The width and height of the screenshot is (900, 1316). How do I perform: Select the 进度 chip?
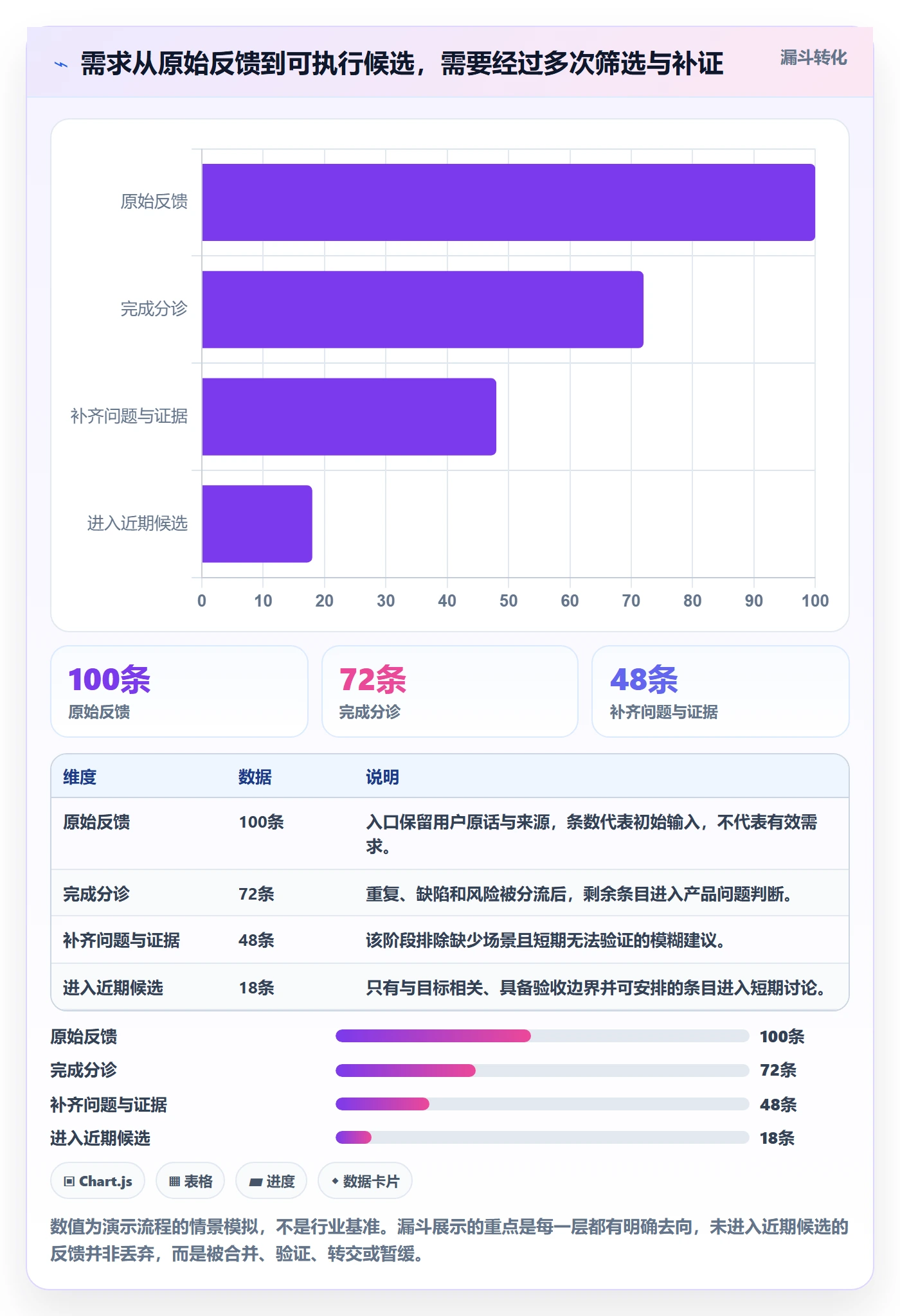click(271, 1181)
